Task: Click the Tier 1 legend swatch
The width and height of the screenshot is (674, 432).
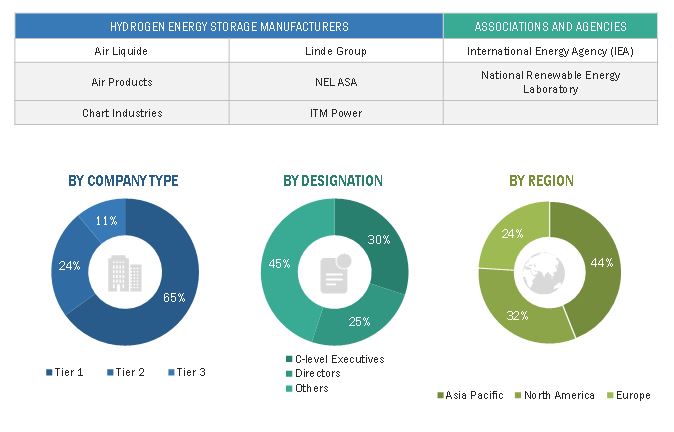Action: pos(49,372)
